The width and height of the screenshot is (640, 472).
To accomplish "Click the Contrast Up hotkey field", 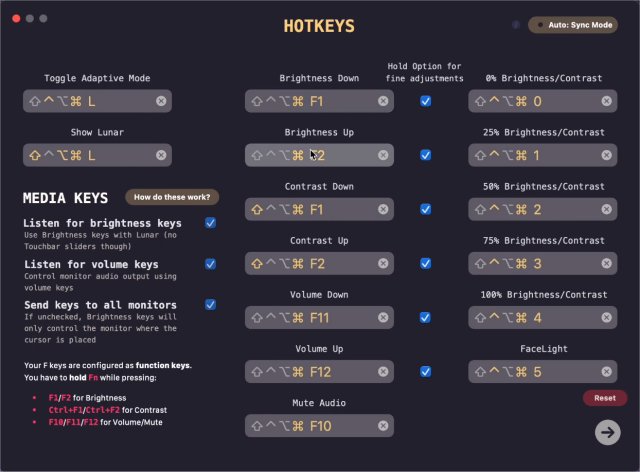I will [310, 263].
